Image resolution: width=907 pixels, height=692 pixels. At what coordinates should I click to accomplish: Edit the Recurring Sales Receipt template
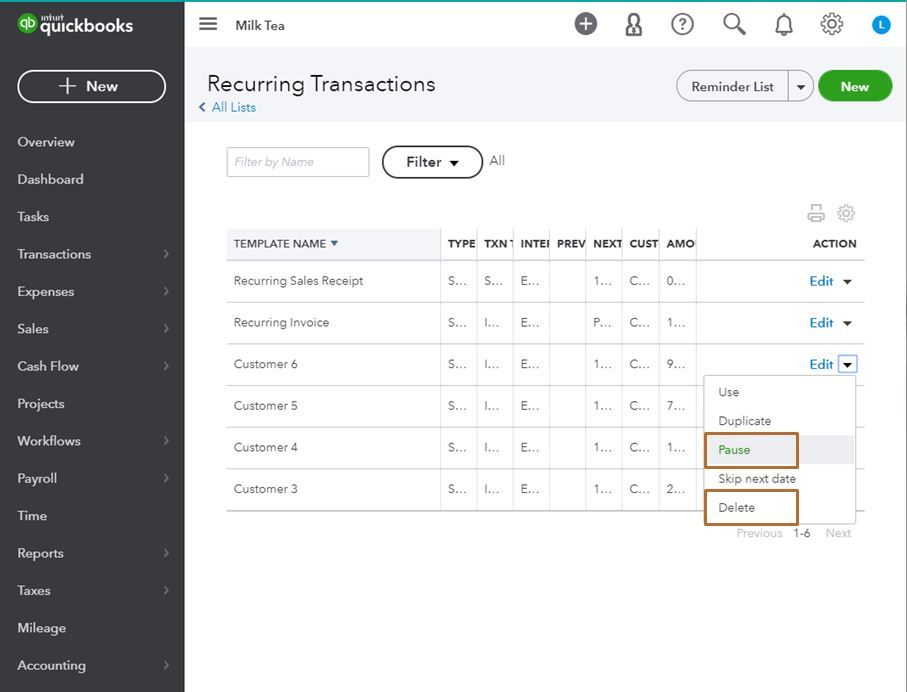(x=821, y=281)
